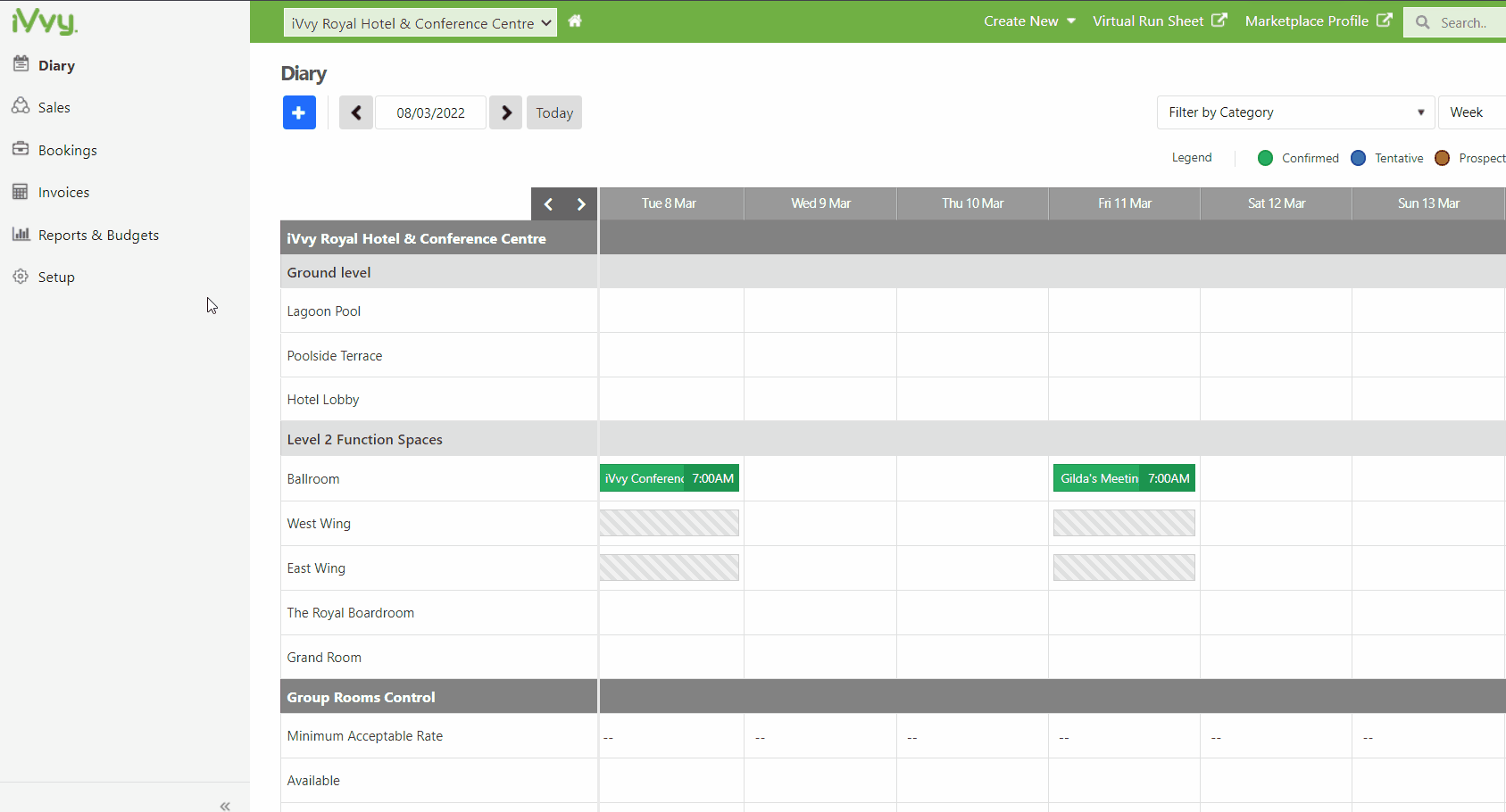Select The Royal Boardroom row label

(351, 613)
